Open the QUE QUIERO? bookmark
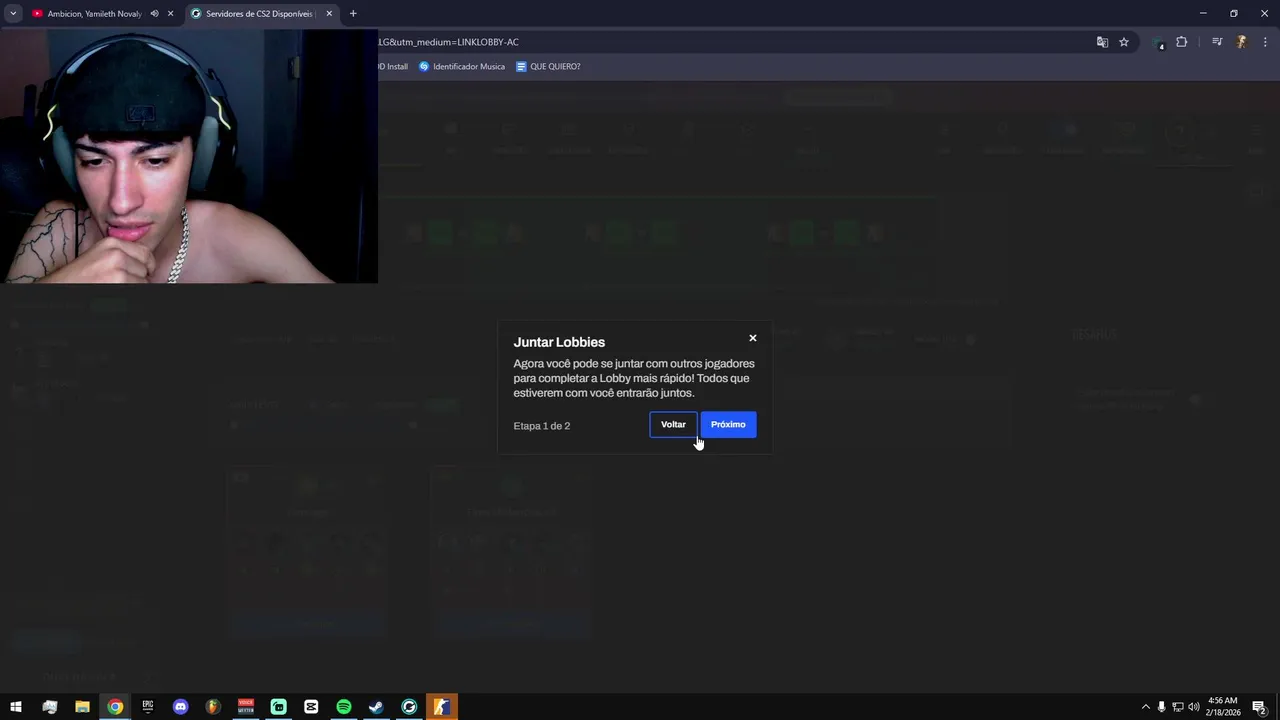Screen dimensions: 1280x720 click(548, 67)
